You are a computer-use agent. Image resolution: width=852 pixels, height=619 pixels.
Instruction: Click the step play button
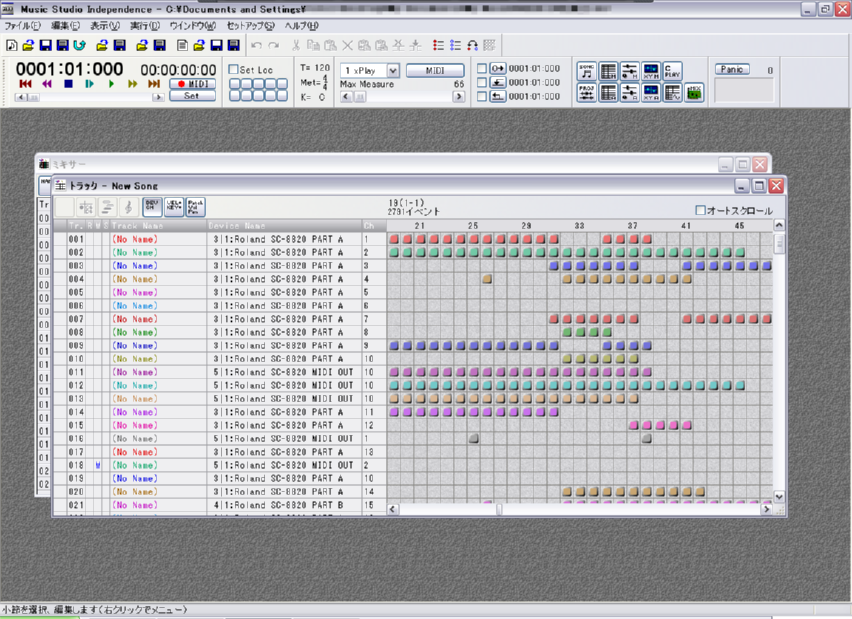[90, 84]
